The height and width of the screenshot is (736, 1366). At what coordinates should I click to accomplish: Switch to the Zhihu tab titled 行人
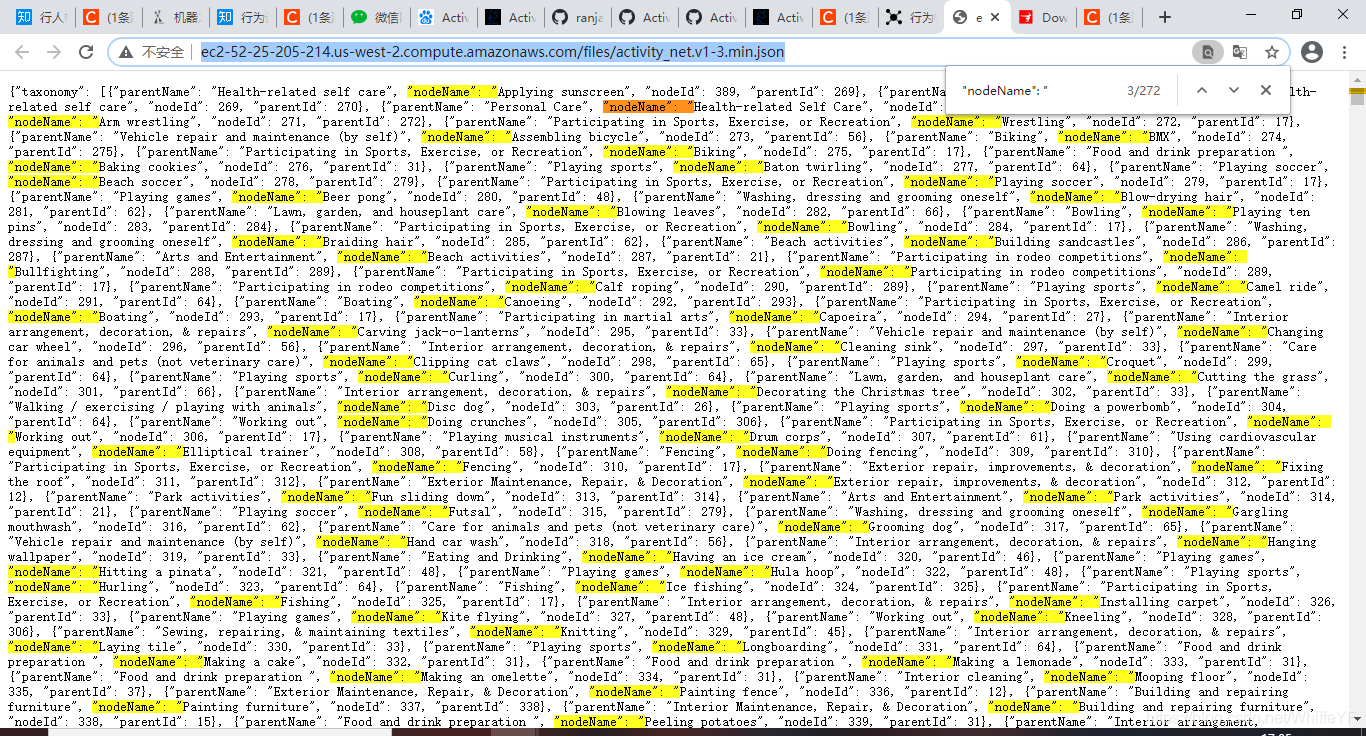pyautogui.click(x=41, y=17)
